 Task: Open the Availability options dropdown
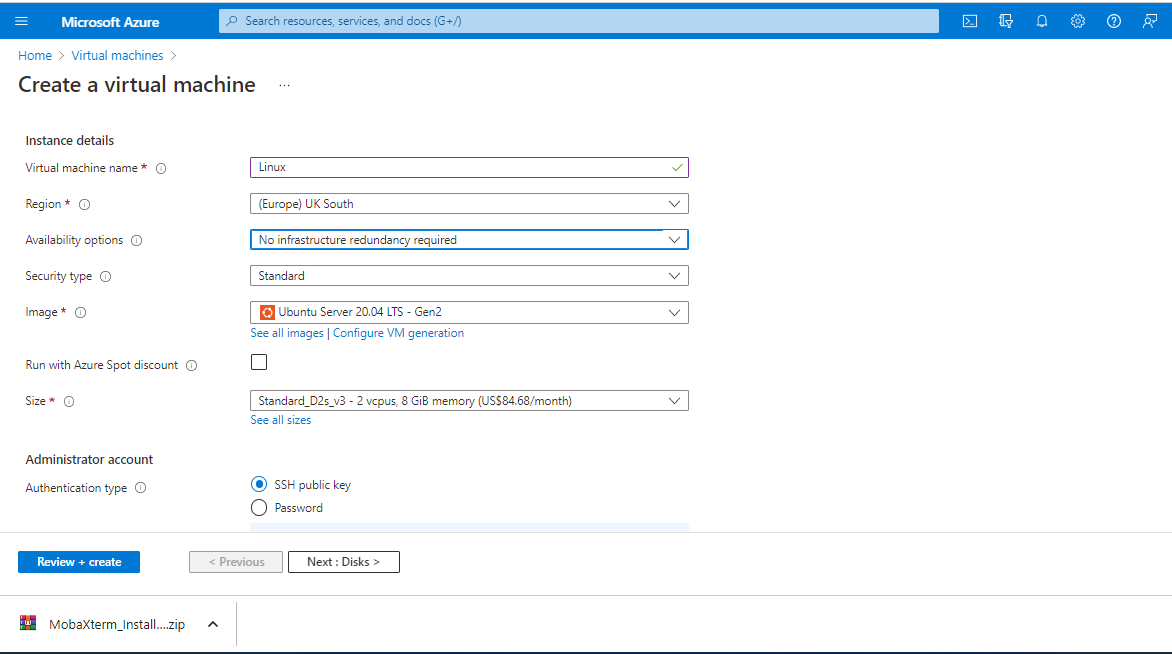click(x=469, y=239)
